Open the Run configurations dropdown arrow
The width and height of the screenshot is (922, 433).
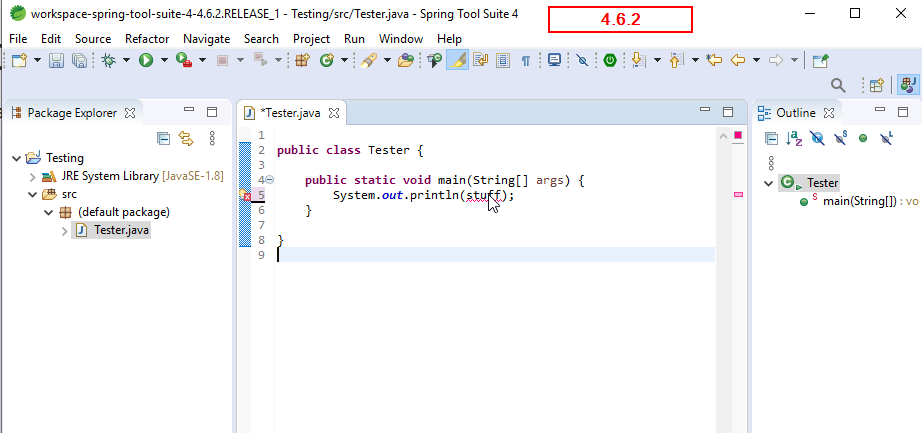[x=164, y=60]
